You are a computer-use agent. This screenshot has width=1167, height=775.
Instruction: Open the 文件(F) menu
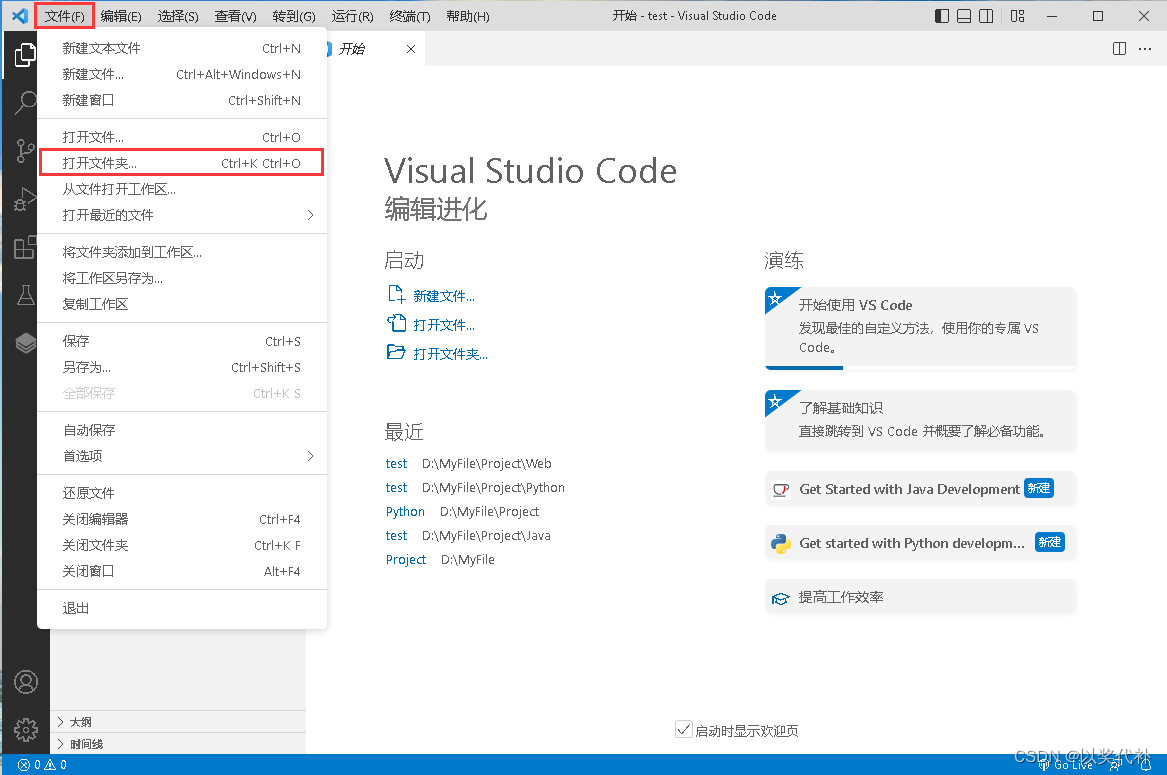point(65,16)
